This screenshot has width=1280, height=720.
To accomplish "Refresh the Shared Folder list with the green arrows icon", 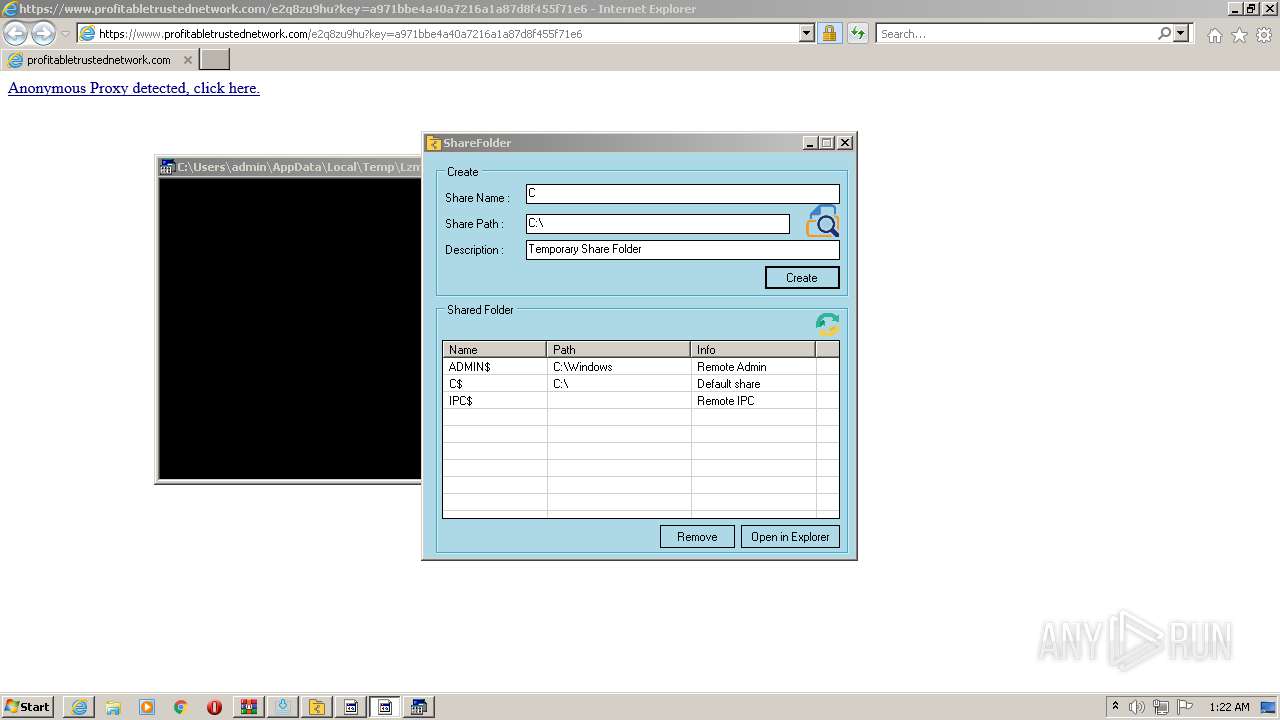I will click(x=827, y=323).
